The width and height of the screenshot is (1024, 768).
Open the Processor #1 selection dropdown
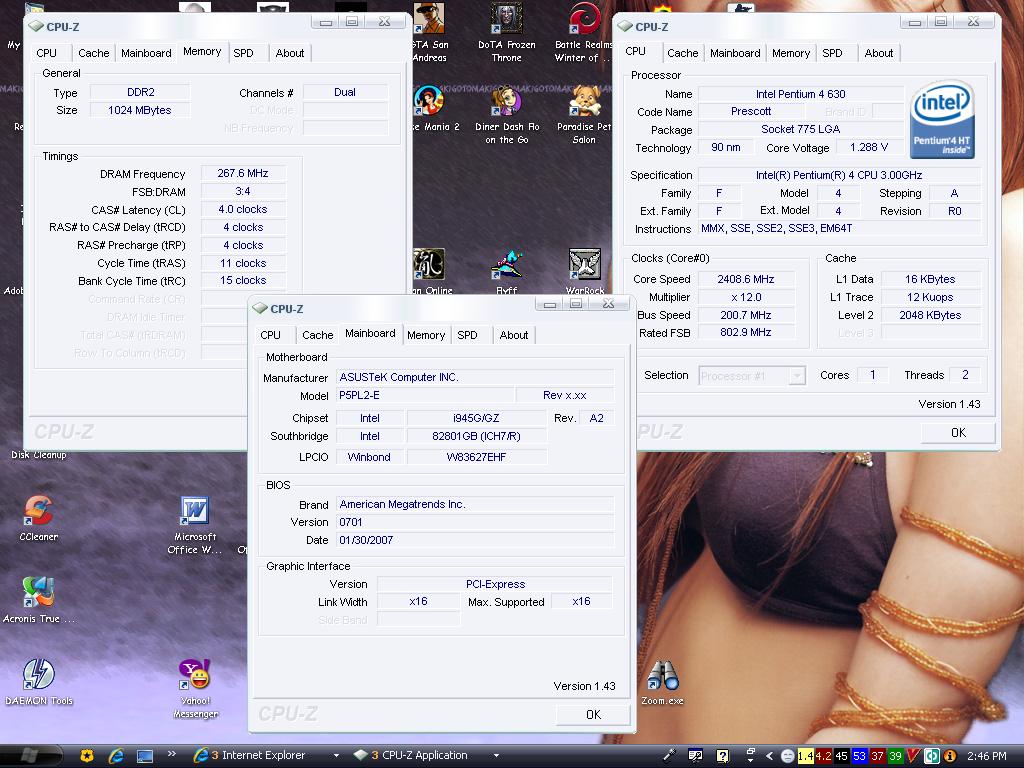[x=752, y=376]
